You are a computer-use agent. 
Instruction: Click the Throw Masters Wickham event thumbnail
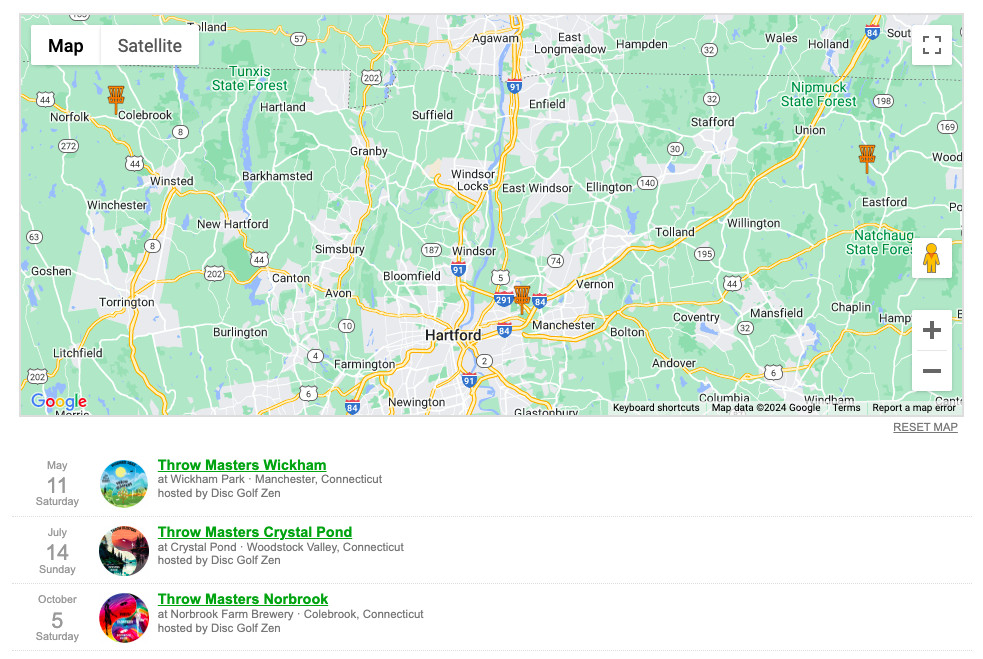[x=124, y=483]
